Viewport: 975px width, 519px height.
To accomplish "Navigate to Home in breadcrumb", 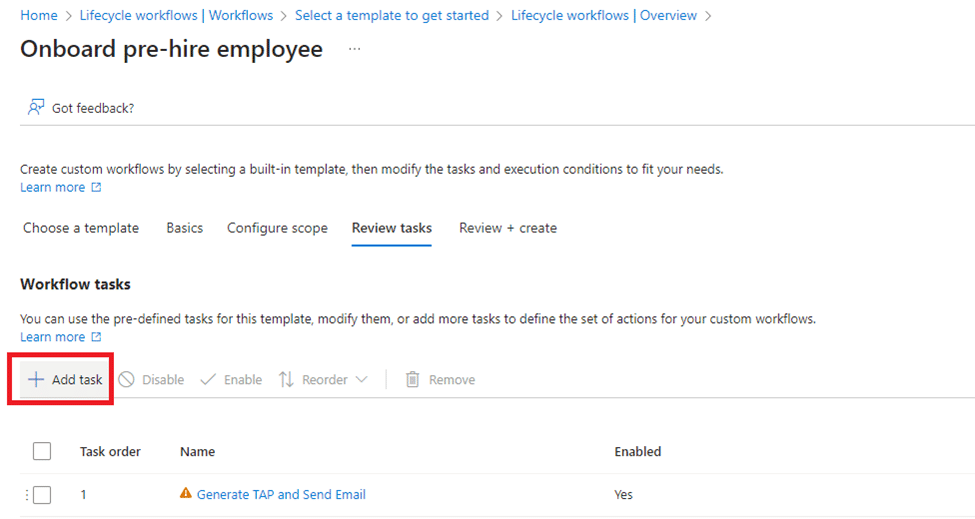I will (x=39, y=16).
